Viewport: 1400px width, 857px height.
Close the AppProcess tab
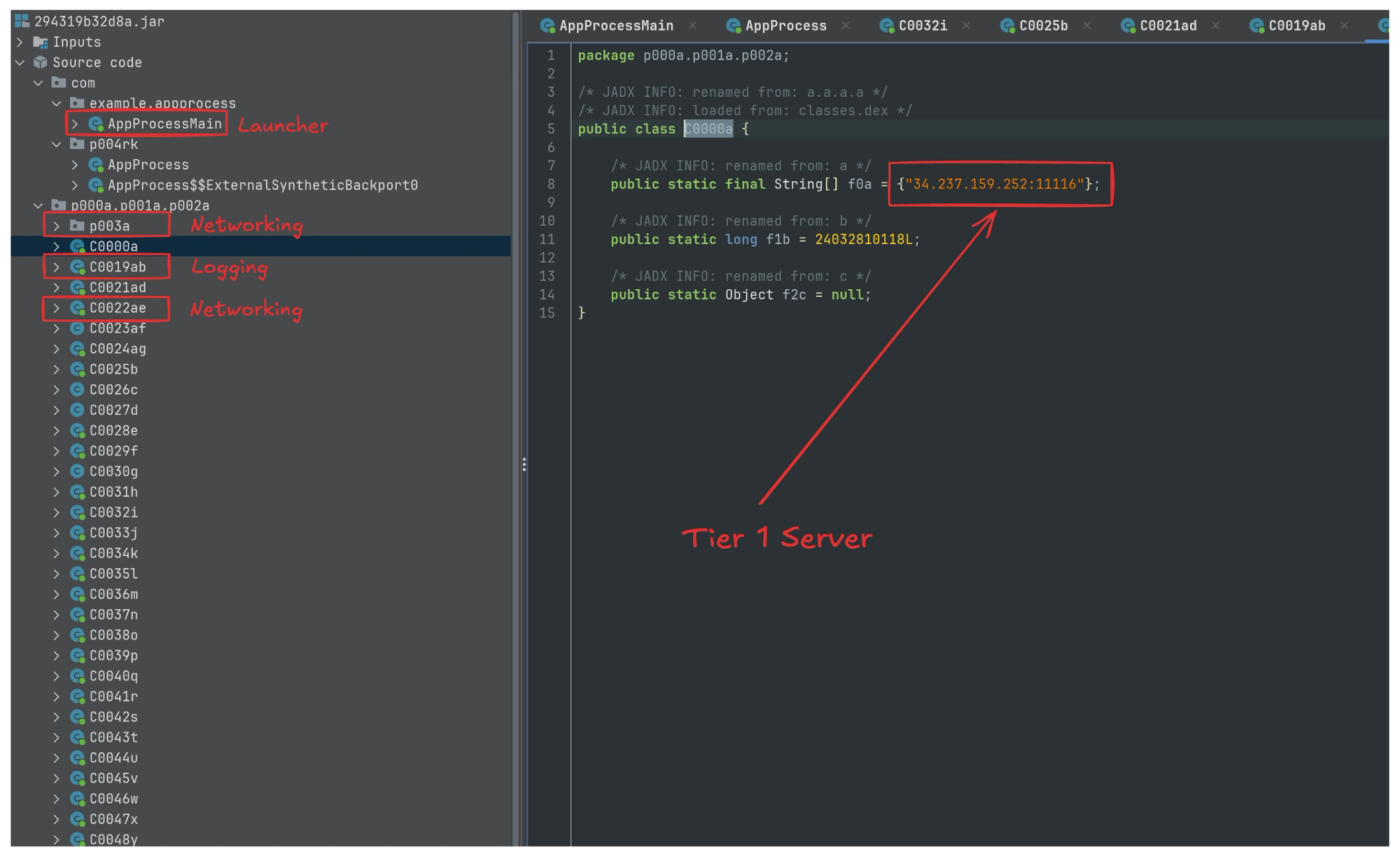click(x=846, y=26)
